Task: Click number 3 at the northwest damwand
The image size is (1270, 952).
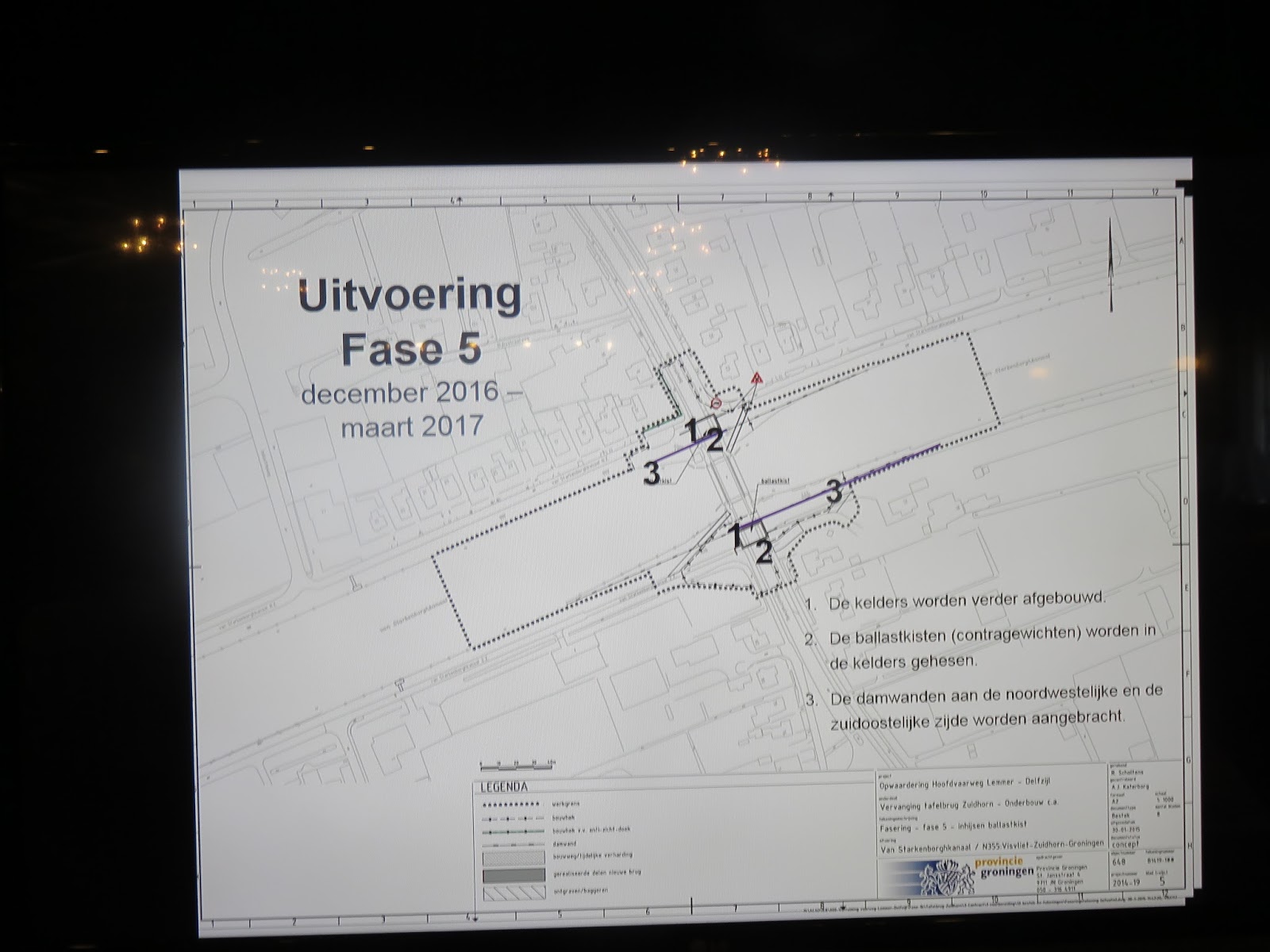Action: tap(651, 474)
